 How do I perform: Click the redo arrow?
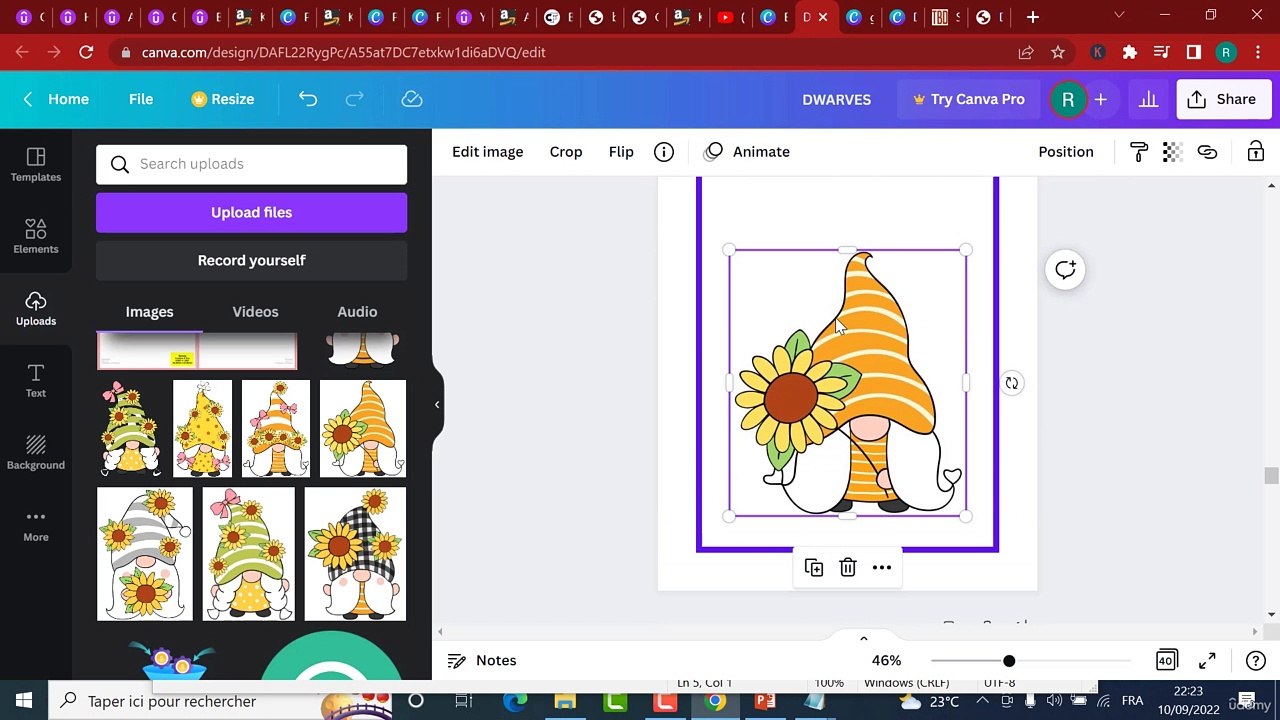(x=354, y=99)
